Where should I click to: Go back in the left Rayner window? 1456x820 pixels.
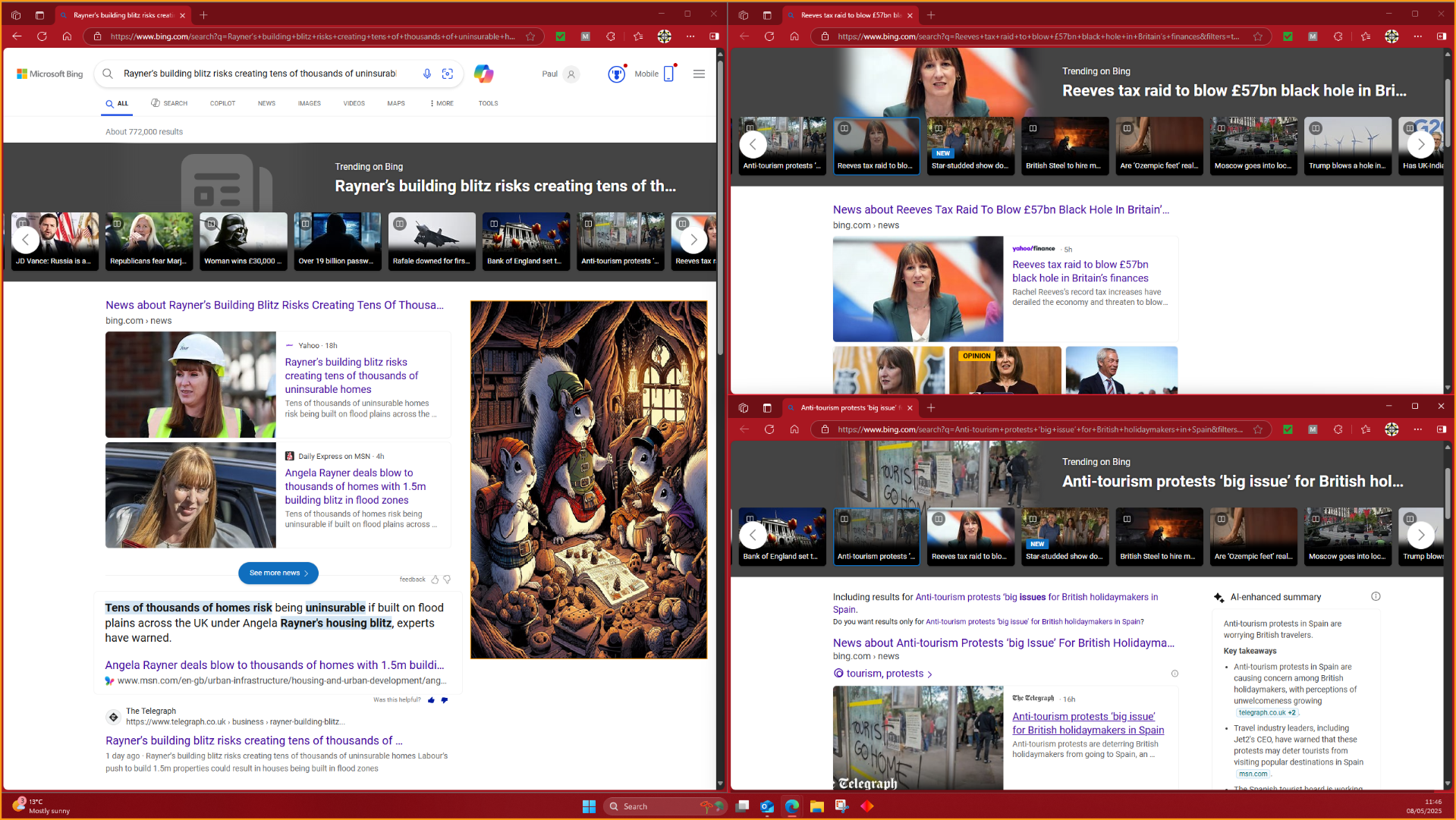pos(17,36)
